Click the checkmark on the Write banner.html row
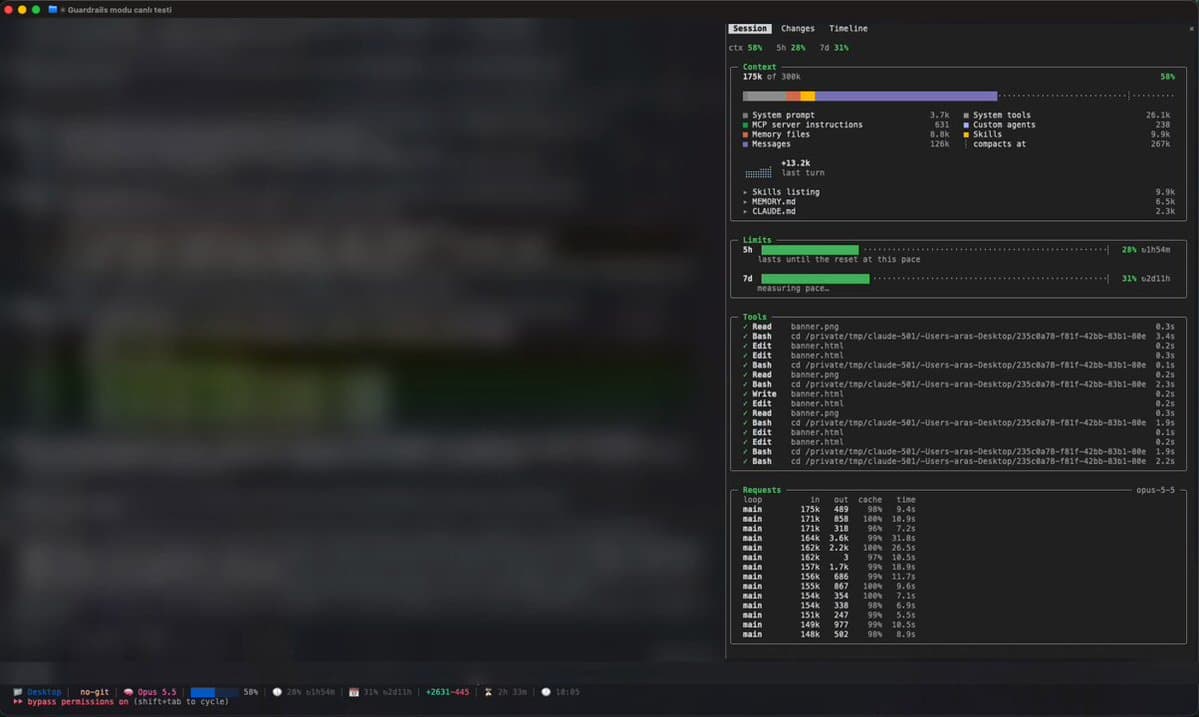 click(746, 394)
